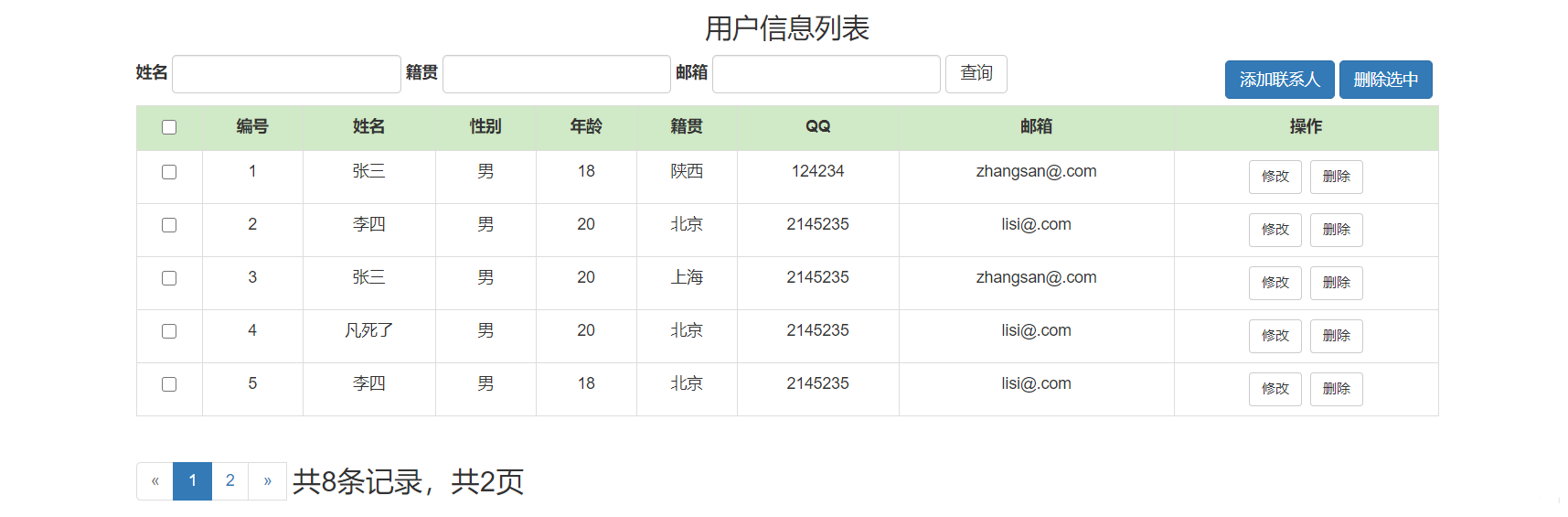
Task: Delete user 2 李四 using 删除 button
Action: click(1336, 230)
